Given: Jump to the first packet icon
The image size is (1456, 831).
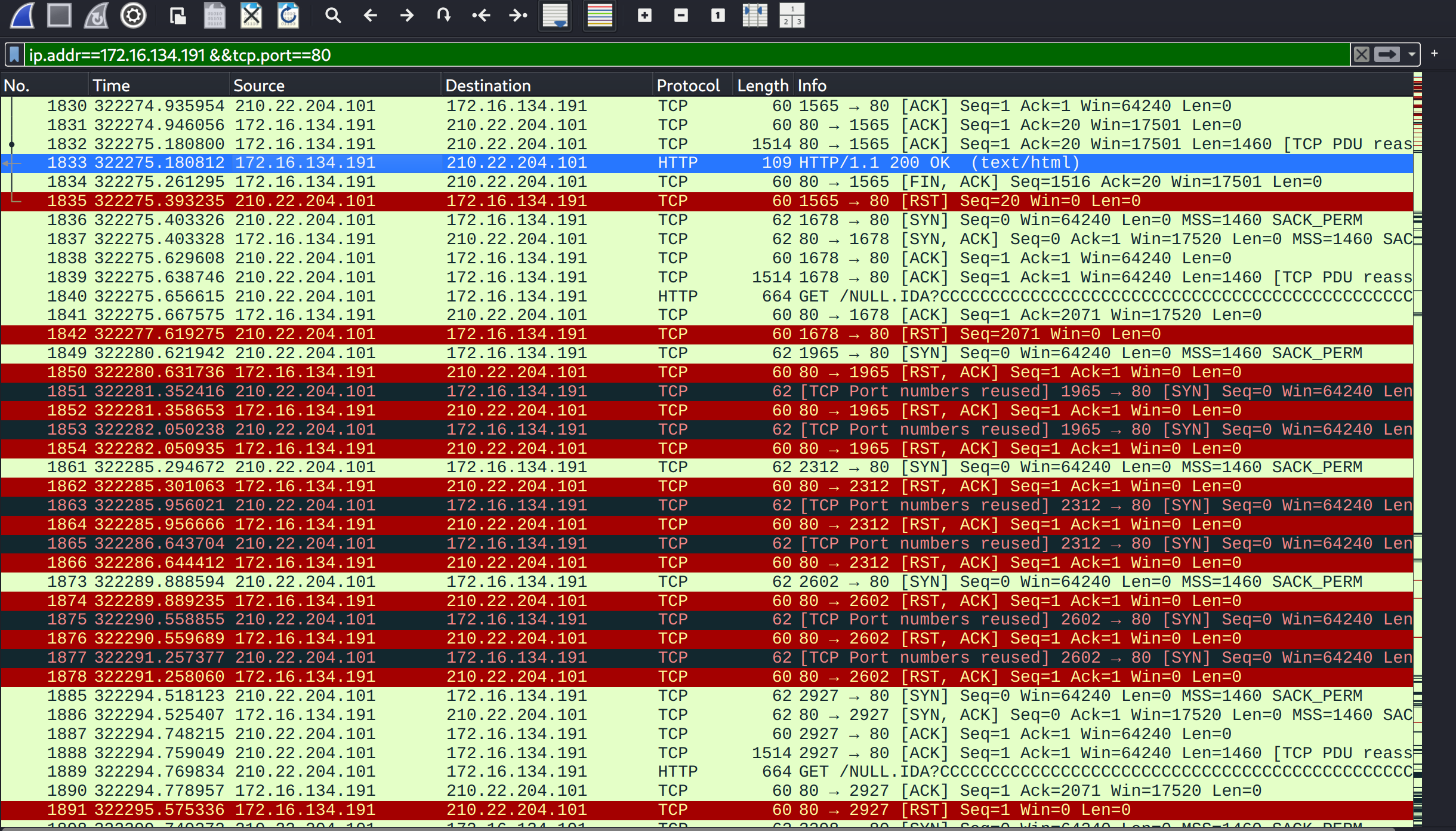Looking at the screenshot, I should point(481,16).
